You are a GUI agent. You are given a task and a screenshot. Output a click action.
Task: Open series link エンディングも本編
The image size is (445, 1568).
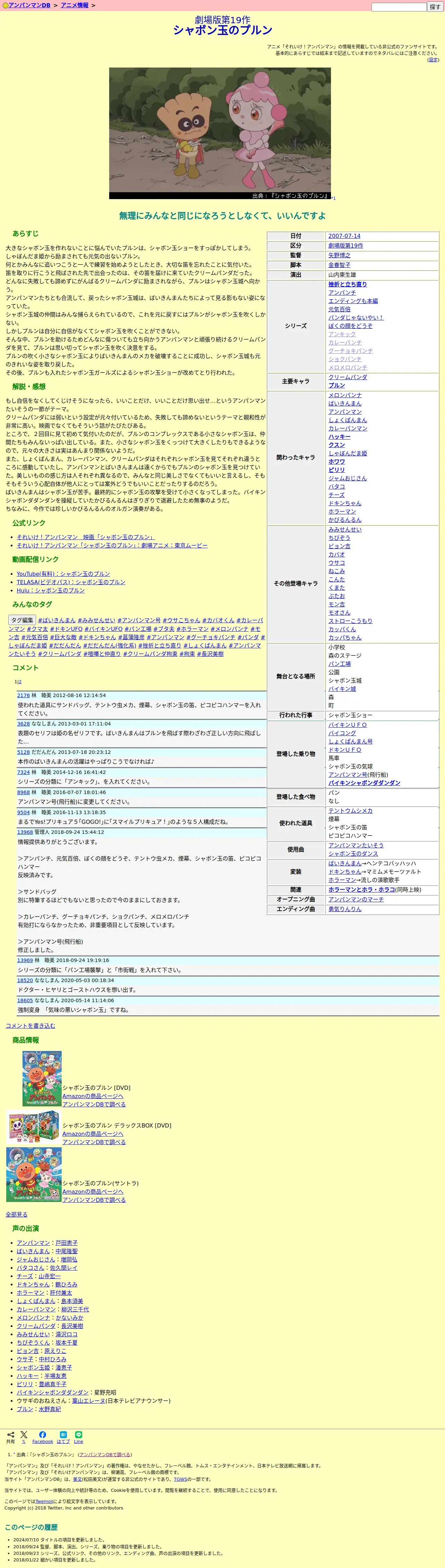[353, 301]
